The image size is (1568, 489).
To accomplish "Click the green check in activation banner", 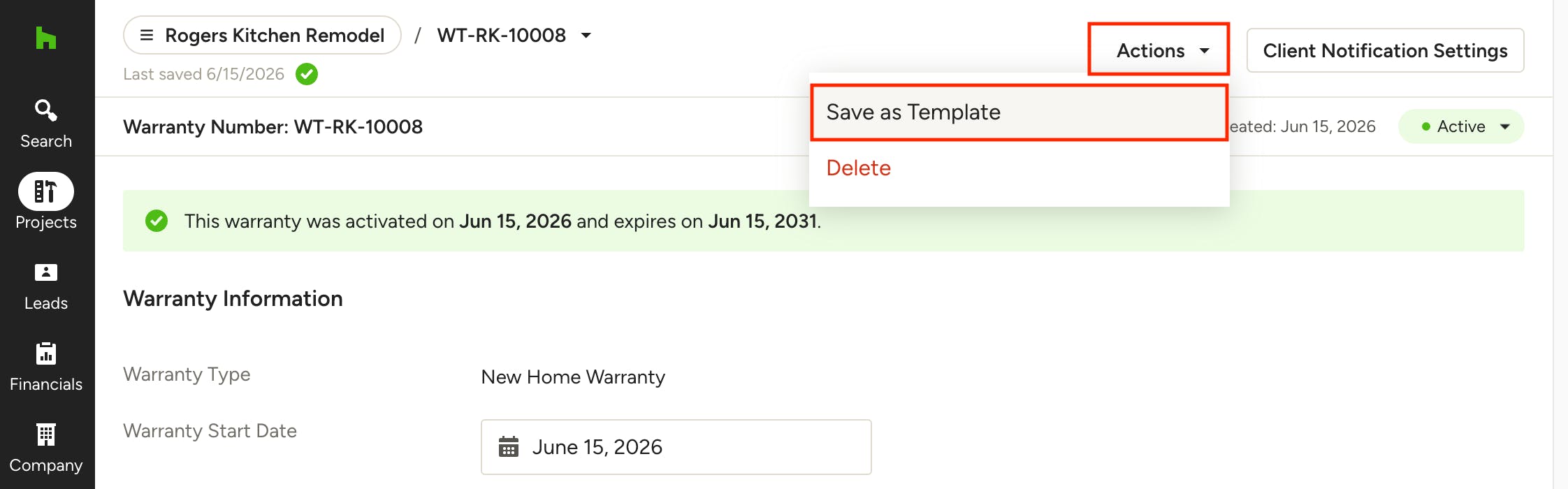I will pos(157,221).
